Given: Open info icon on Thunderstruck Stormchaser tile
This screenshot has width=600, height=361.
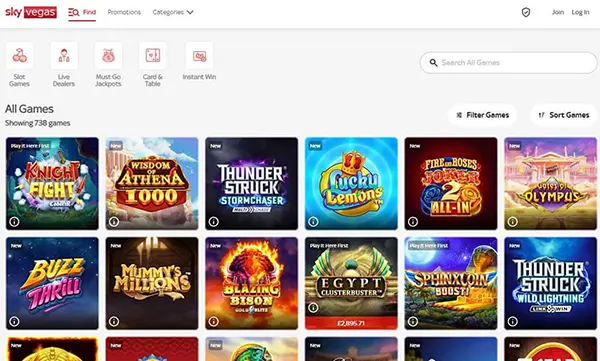Looking at the screenshot, I should (x=214, y=221).
